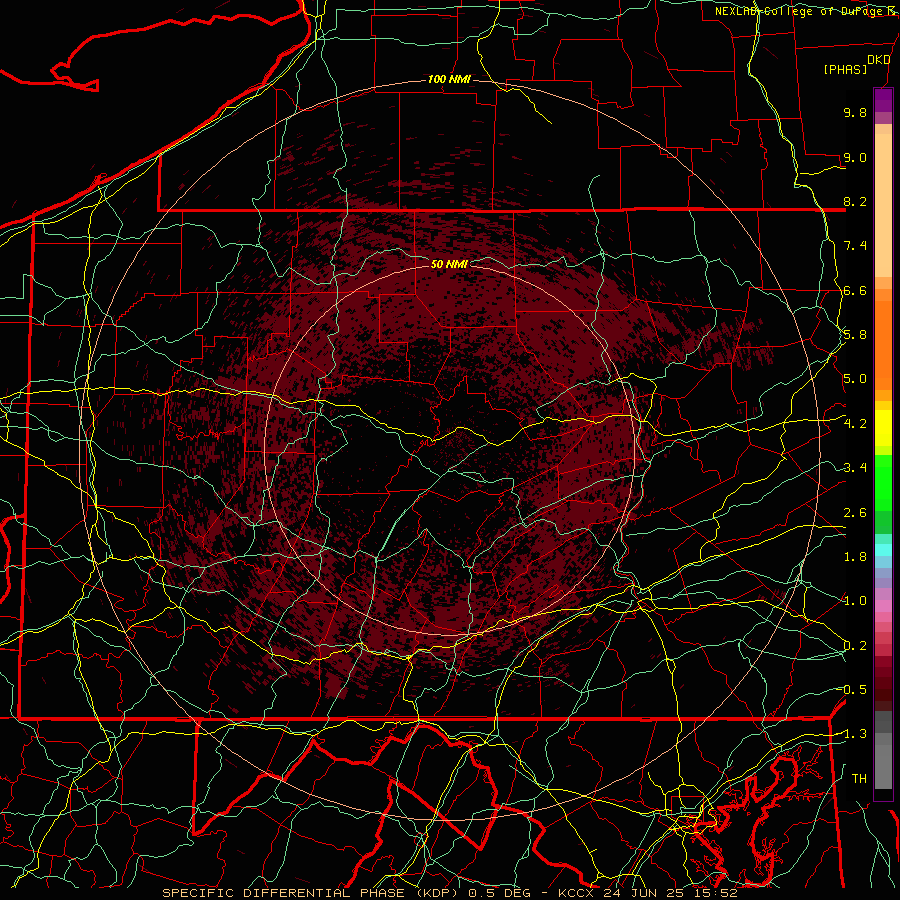Viewport: 900px width, 900px height.
Task: Click the DKD label above the color scale
Action: click(879, 60)
